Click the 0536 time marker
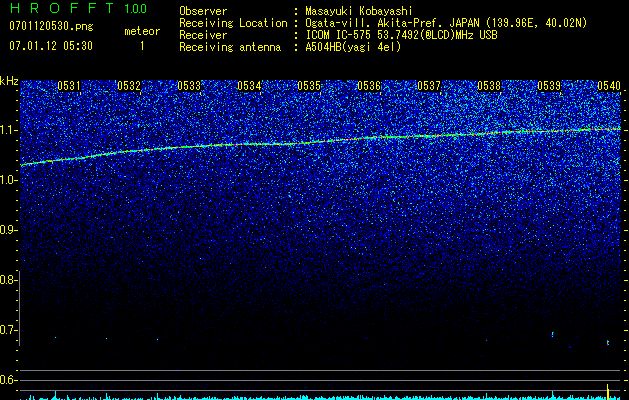Screen dimensions: 629x400 [369, 85]
